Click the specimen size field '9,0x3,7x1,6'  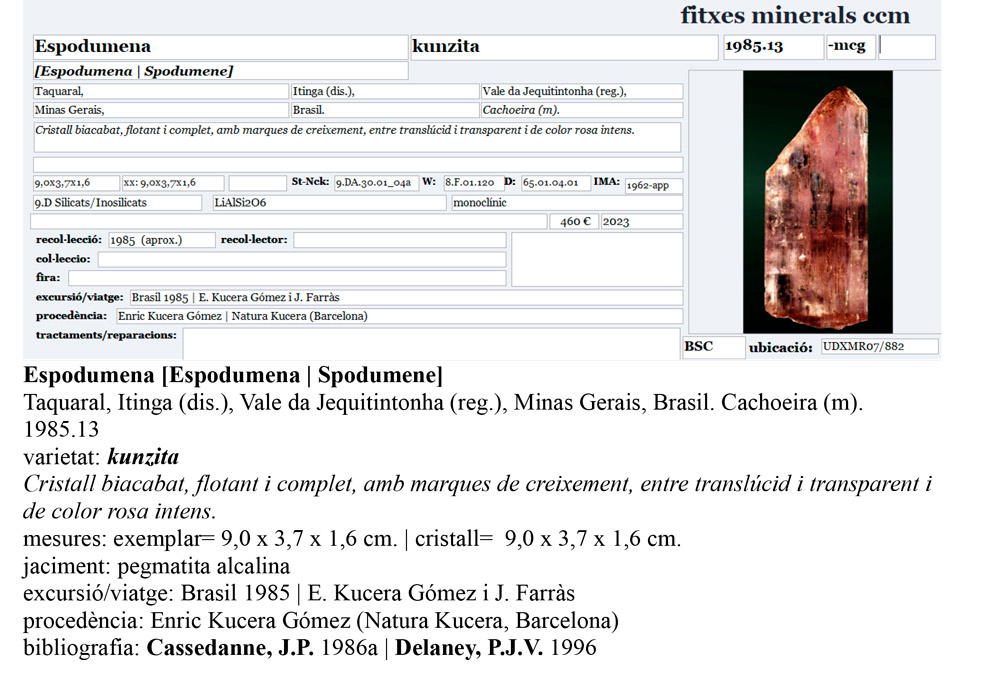pos(77,183)
